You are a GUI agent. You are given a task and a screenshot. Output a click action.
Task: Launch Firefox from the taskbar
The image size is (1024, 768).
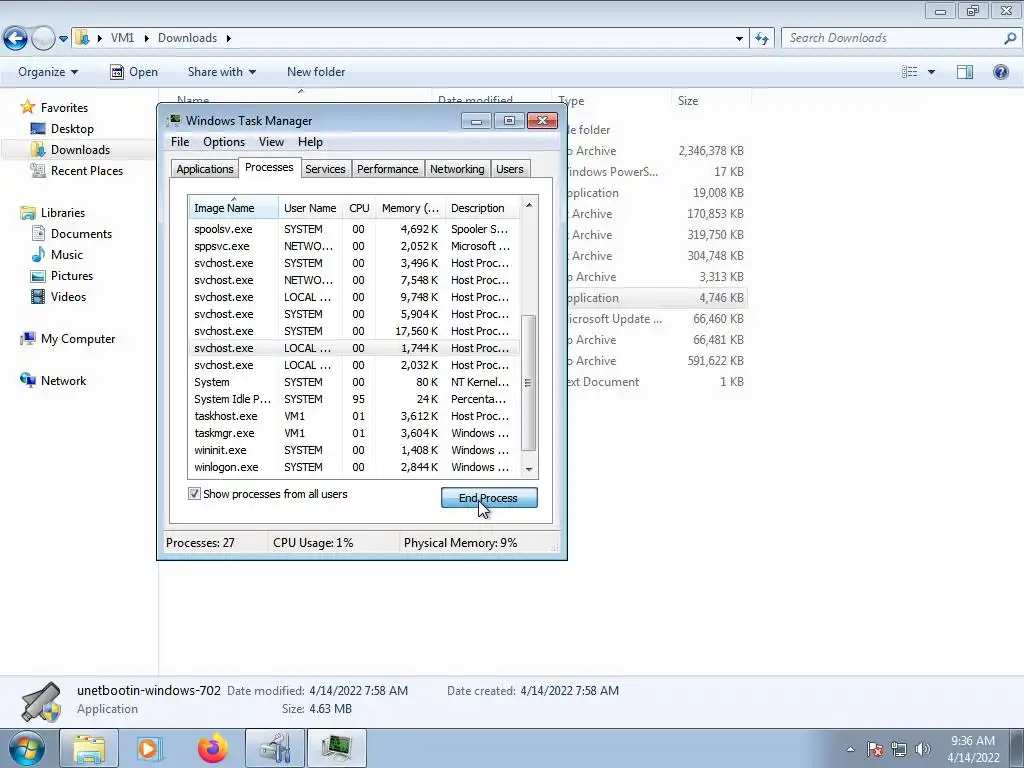coord(212,748)
